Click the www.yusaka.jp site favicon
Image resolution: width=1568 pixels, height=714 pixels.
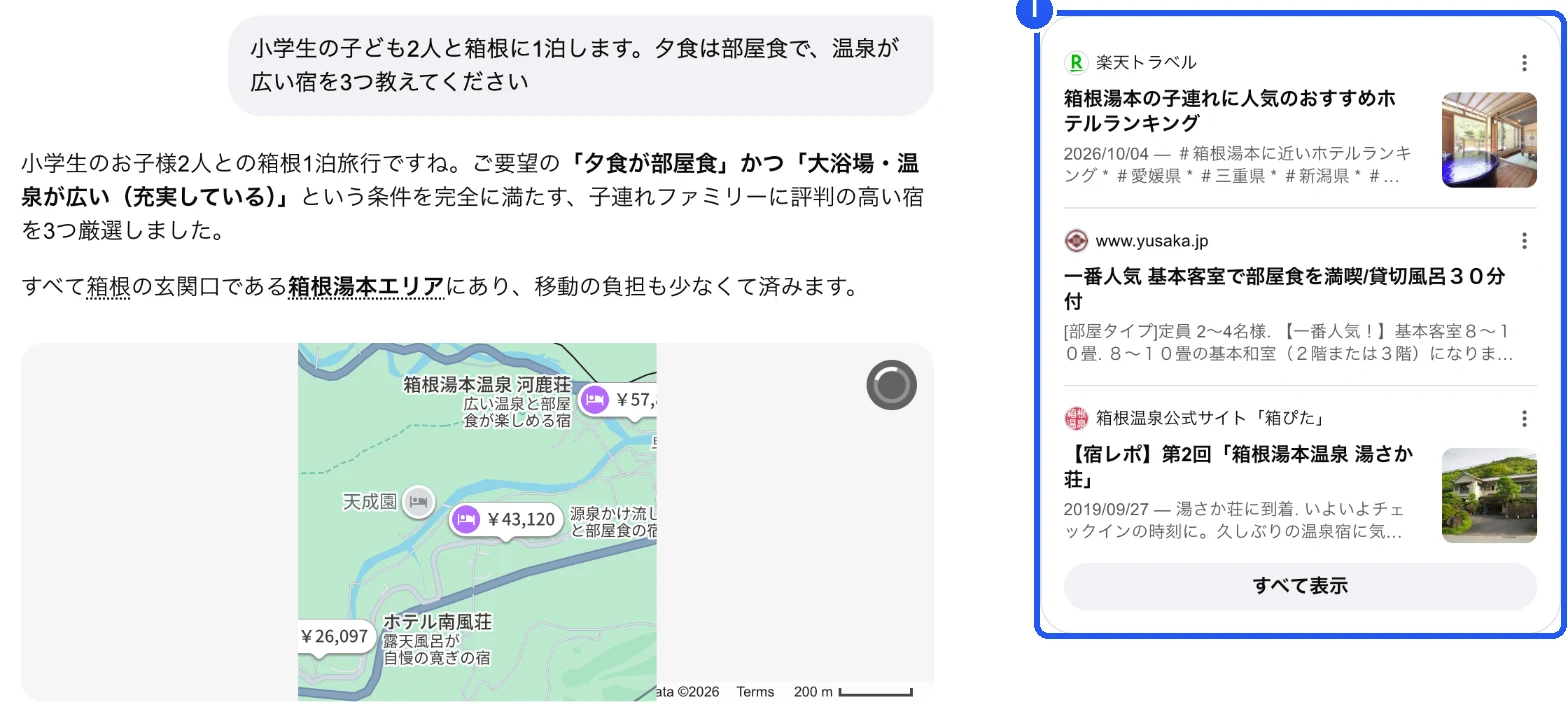coord(1076,241)
